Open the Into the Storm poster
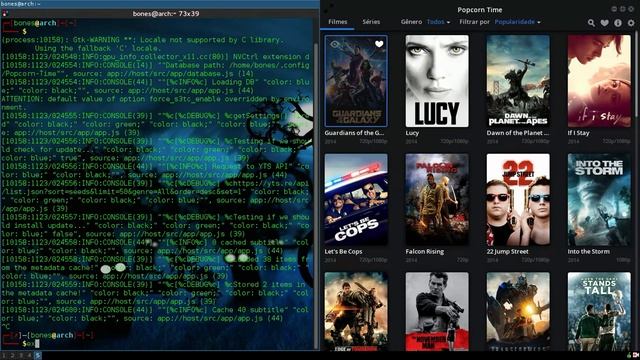Viewport: 640px width, 360px height. coord(599,200)
